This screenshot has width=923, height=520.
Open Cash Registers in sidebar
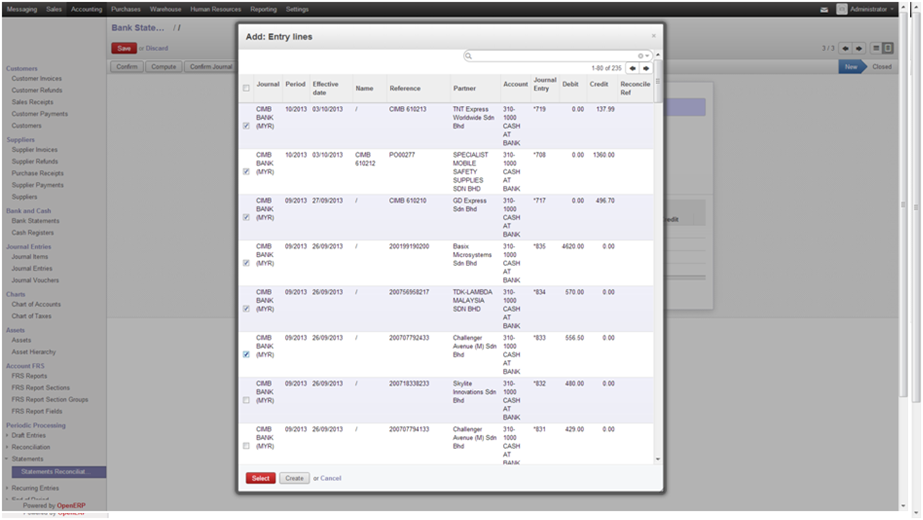pyautogui.click(x=32, y=233)
